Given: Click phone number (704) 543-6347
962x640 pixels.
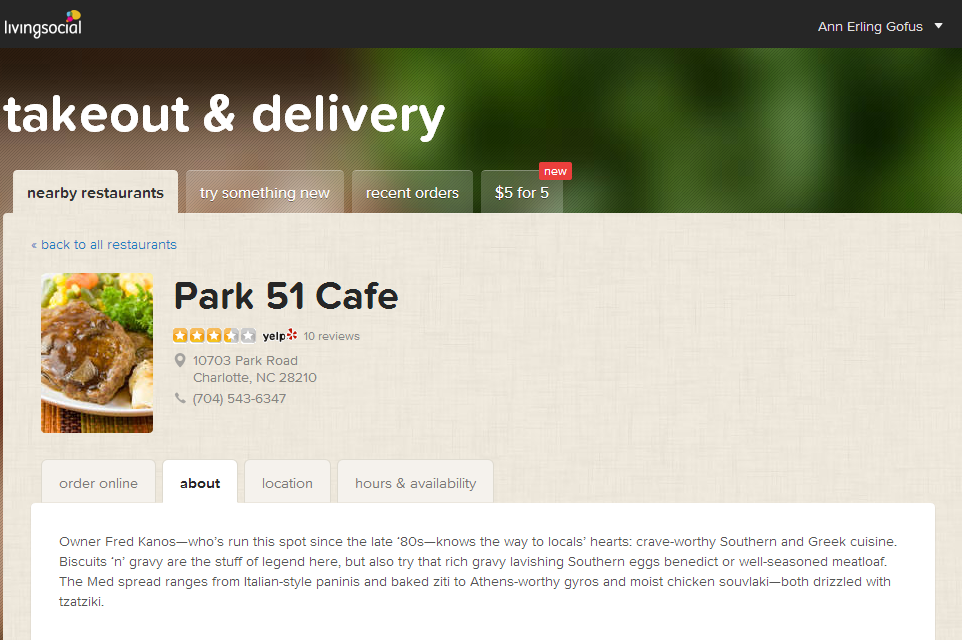Looking at the screenshot, I should [x=239, y=398].
